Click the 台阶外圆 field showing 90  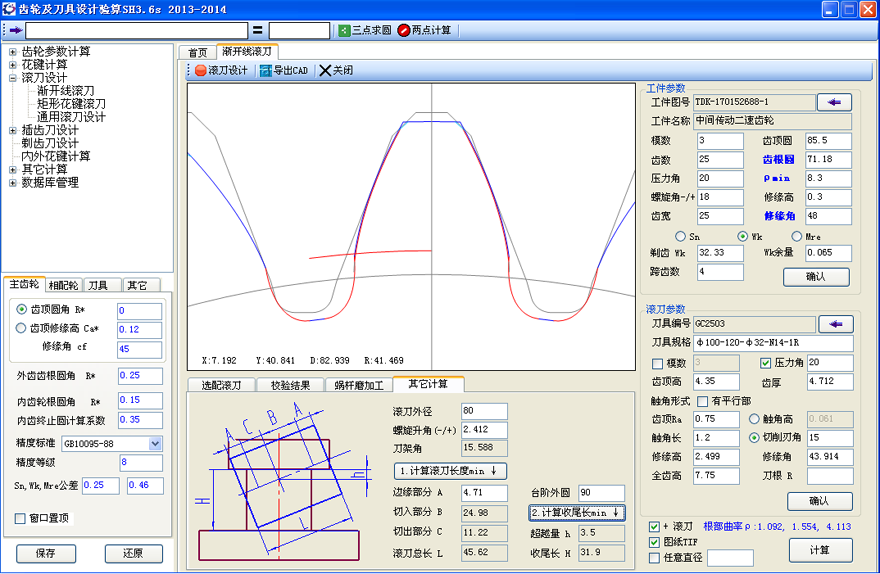click(602, 493)
